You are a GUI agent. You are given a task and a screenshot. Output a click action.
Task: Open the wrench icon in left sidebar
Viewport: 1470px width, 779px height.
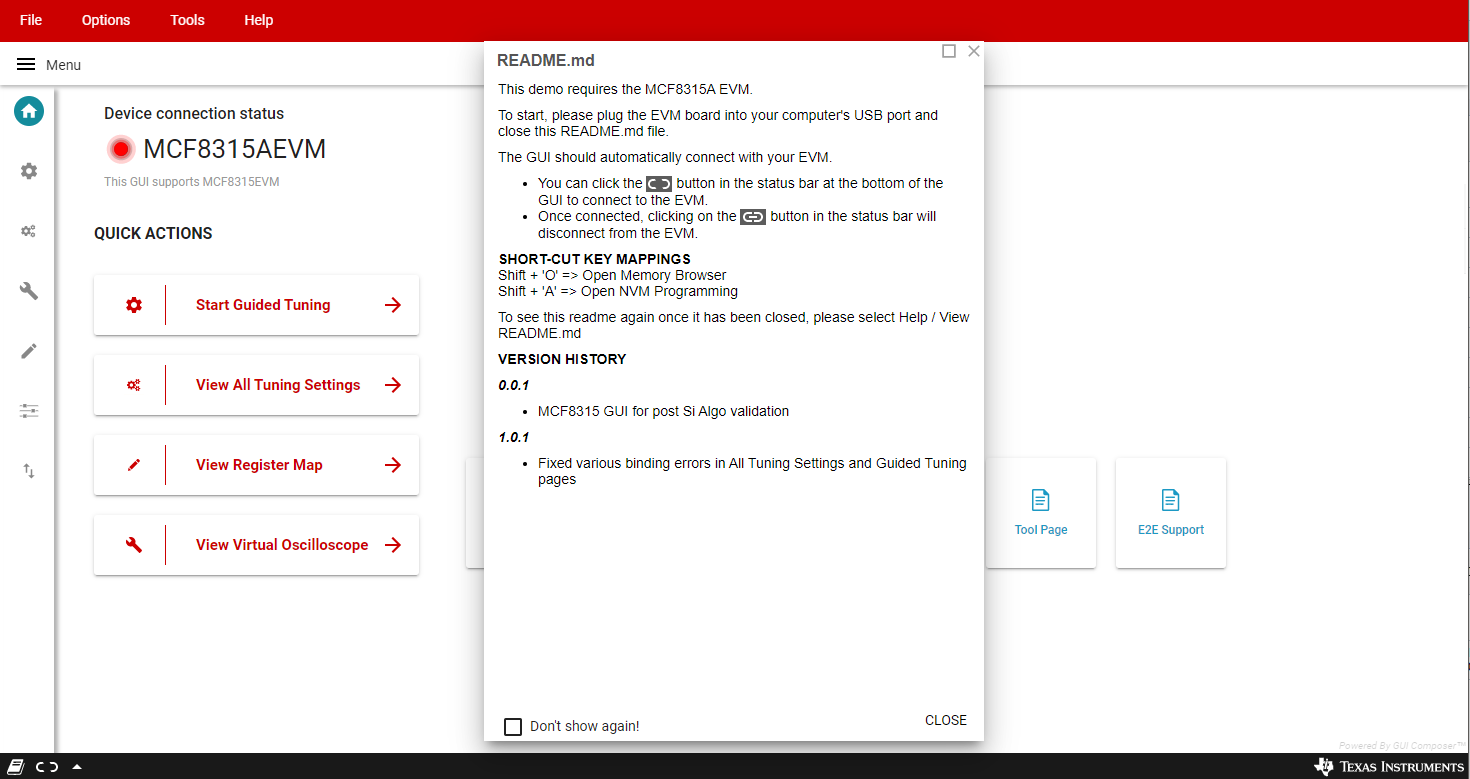tap(29, 291)
